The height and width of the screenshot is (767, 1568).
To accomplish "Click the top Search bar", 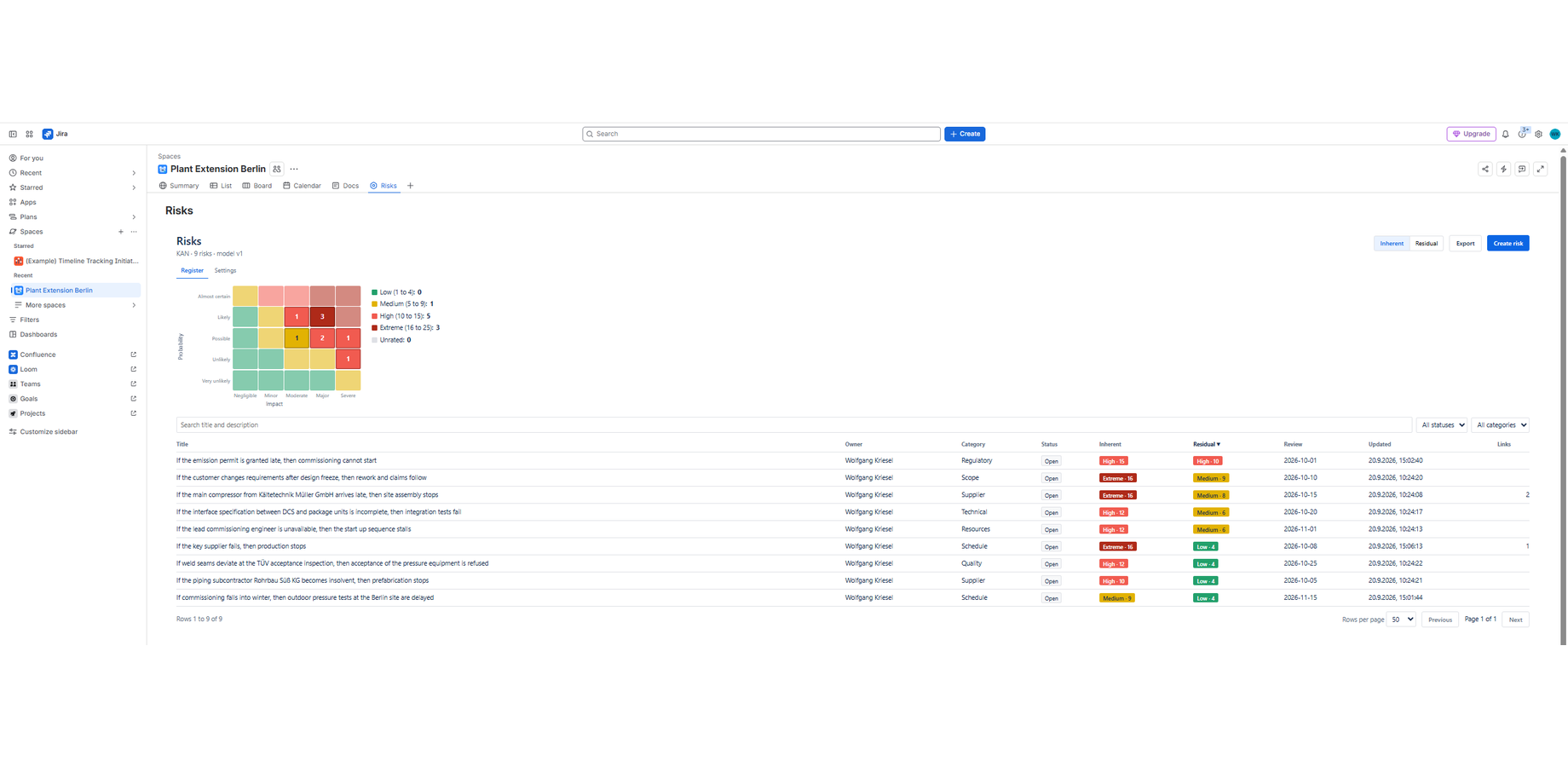I will tap(761, 134).
